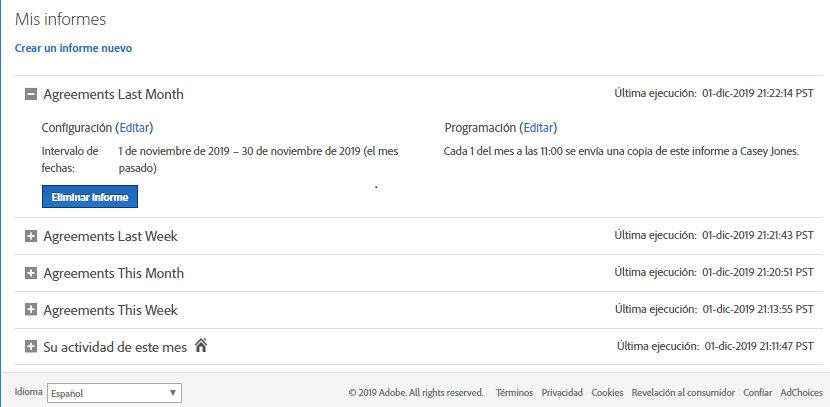Click Crear un informe nuevo link
Viewport: 830px width, 407px height.
[x=73, y=48]
